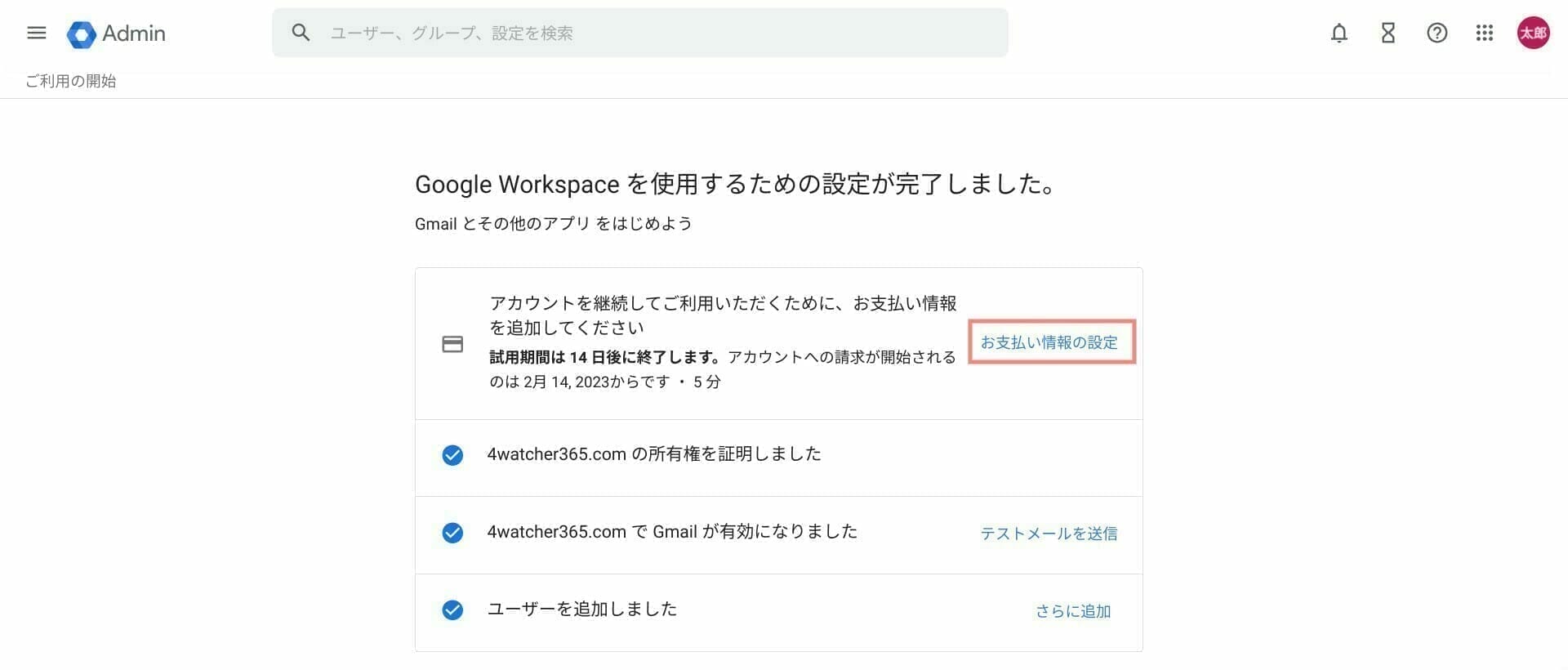
Task: Click the ユーザーを追加しました text
Action: pos(582,609)
